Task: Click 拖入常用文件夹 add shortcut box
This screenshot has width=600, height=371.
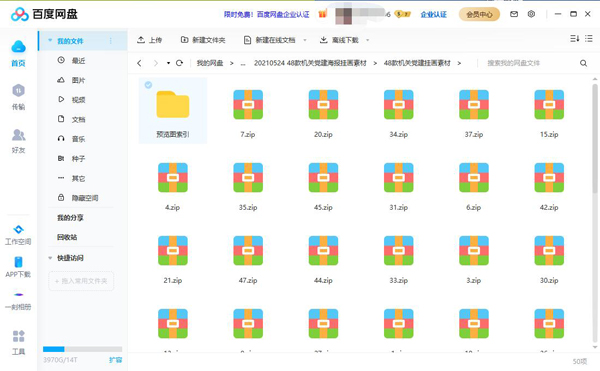Action: (x=81, y=281)
